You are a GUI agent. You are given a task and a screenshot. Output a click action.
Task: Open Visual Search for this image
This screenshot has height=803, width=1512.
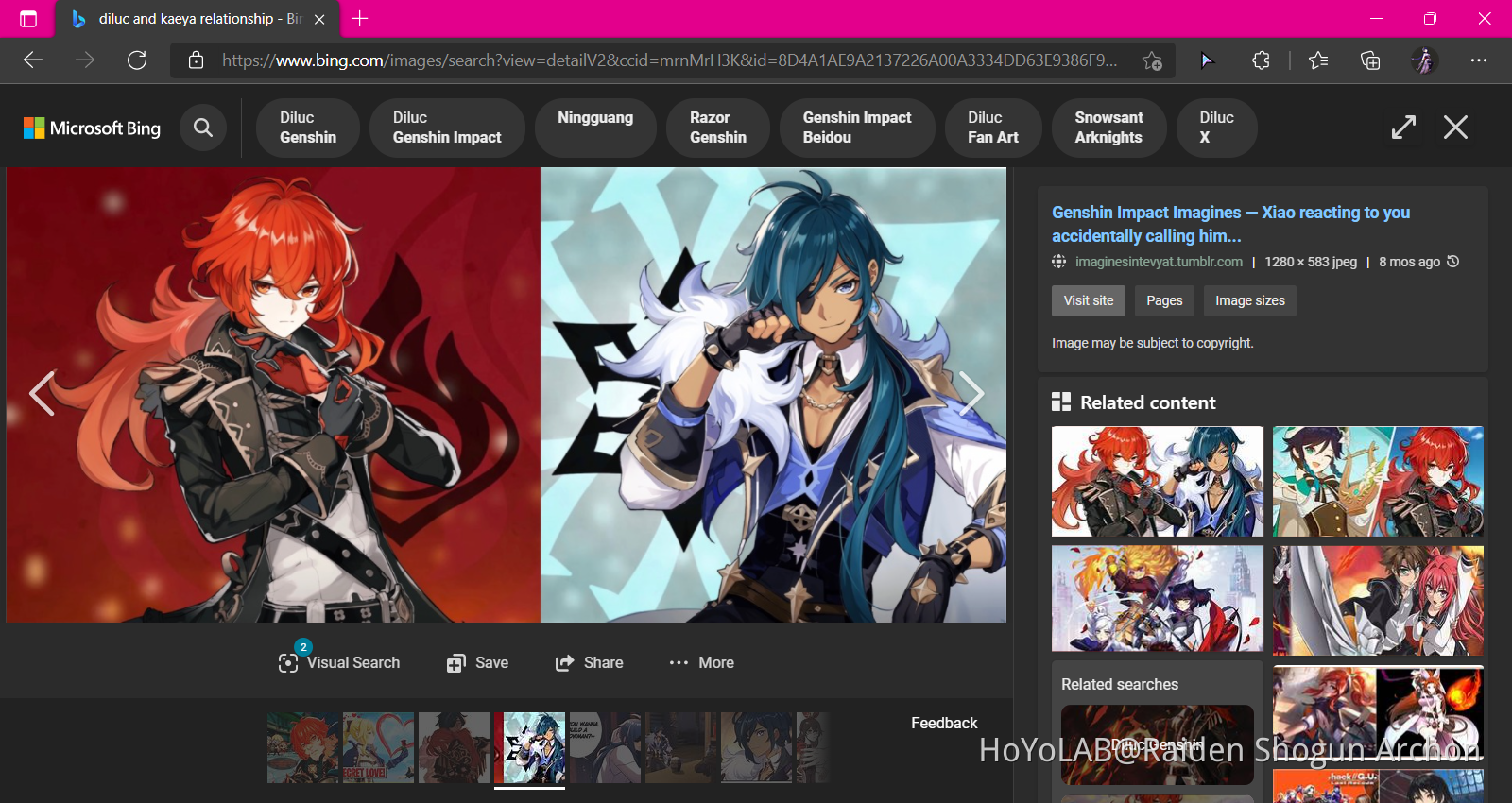point(340,663)
